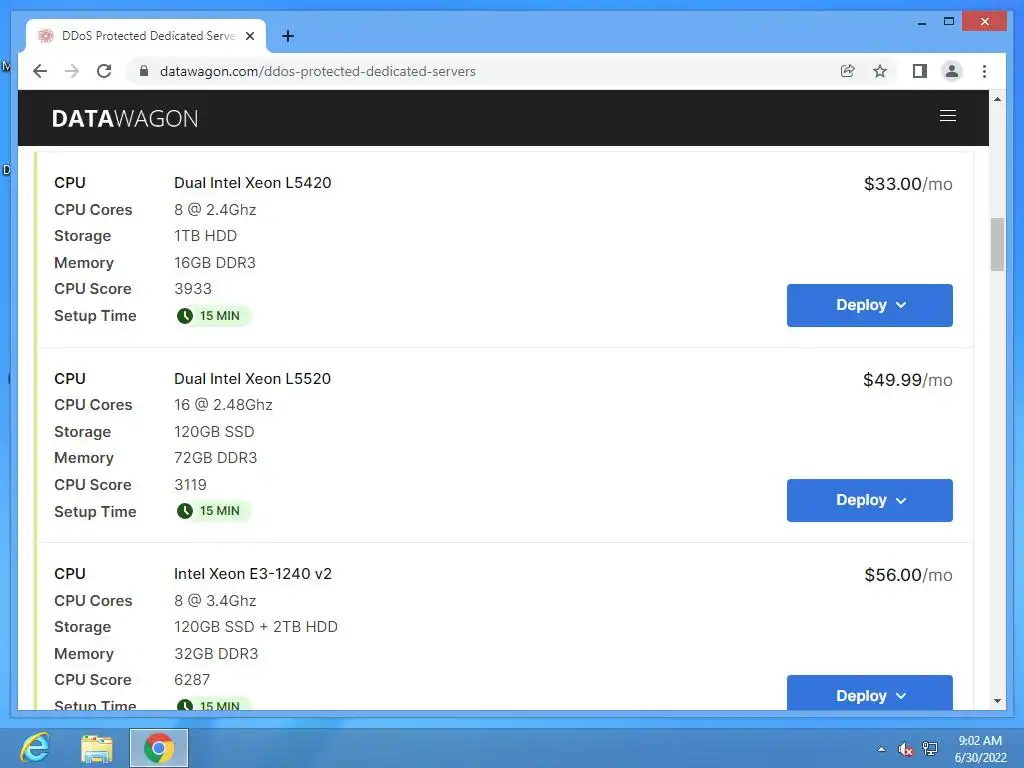This screenshot has width=1024, height=768.
Task: Open the taskbar clock and date
Action: 980,749
